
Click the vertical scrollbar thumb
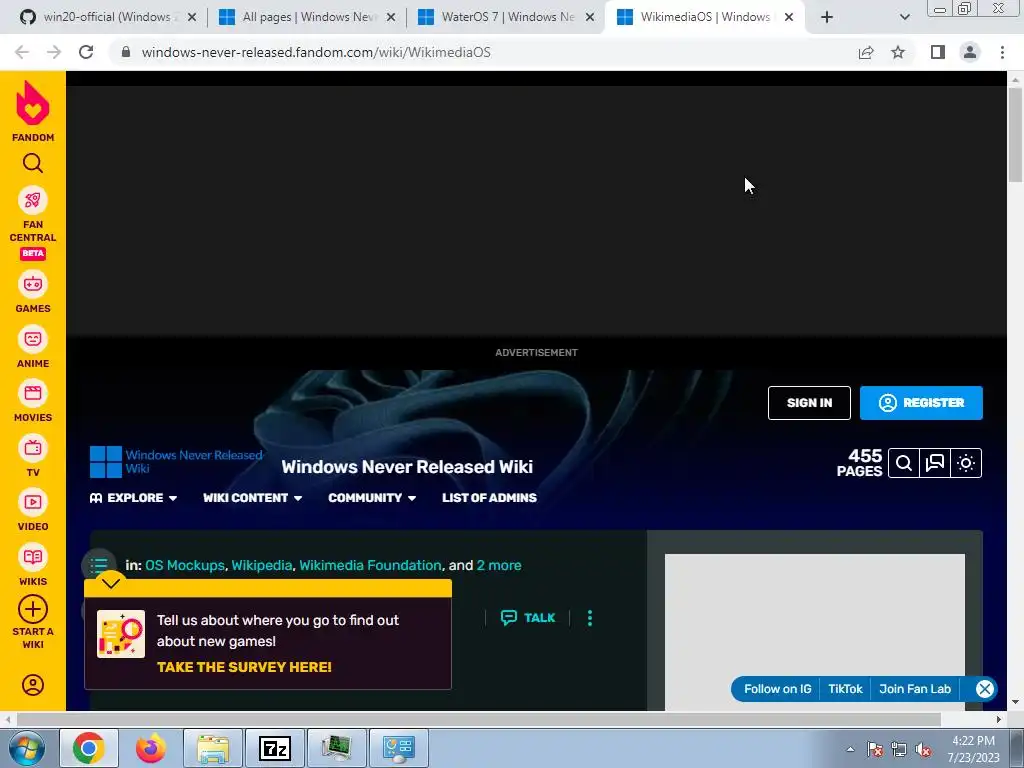[x=1015, y=135]
